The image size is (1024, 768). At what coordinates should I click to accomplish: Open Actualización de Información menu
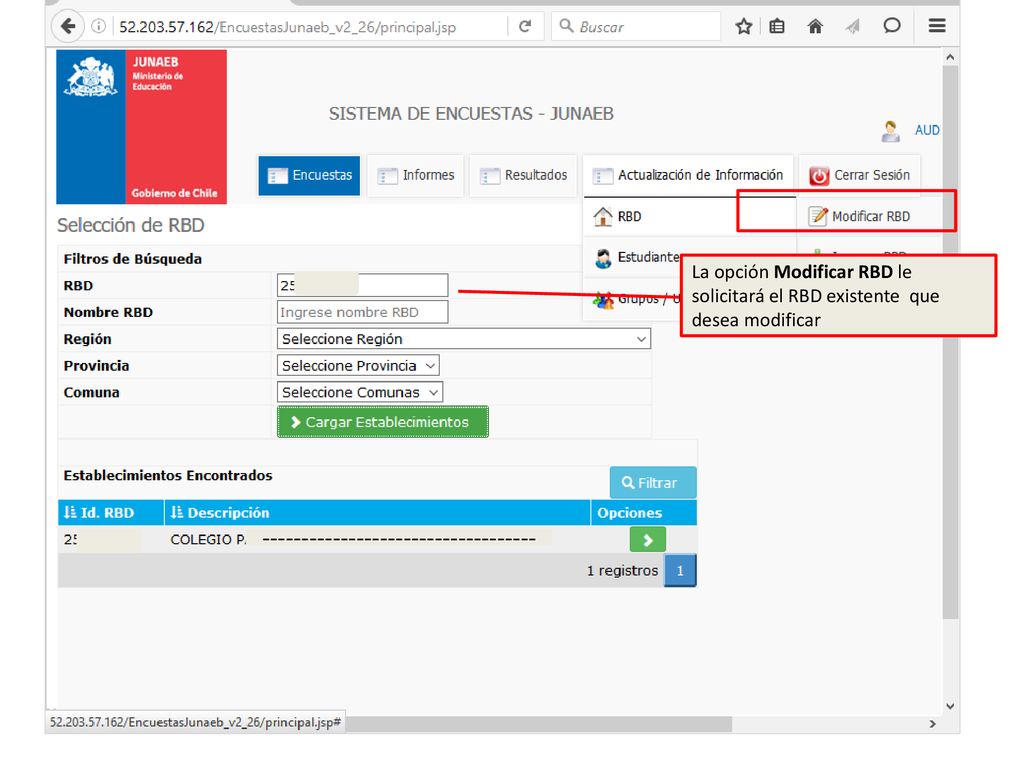[688, 176]
